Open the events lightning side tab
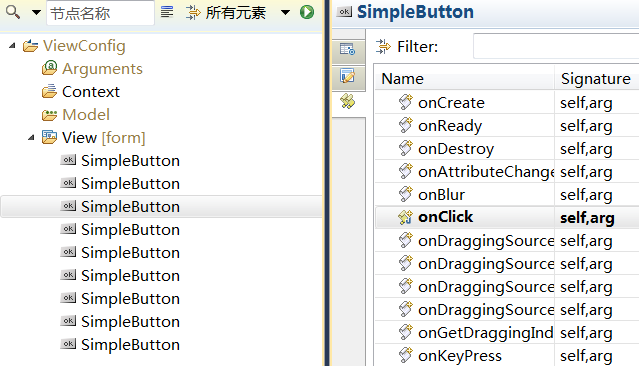The image size is (639, 366). click(x=348, y=102)
